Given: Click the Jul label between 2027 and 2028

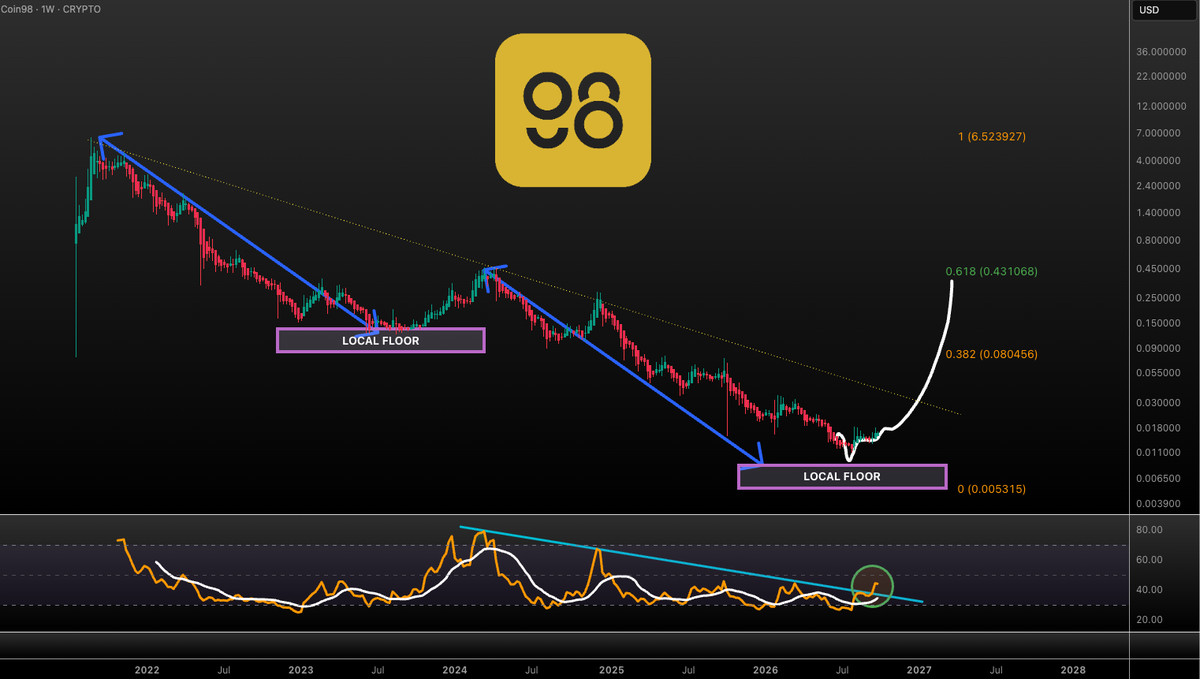Looking at the screenshot, I should tap(997, 668).
